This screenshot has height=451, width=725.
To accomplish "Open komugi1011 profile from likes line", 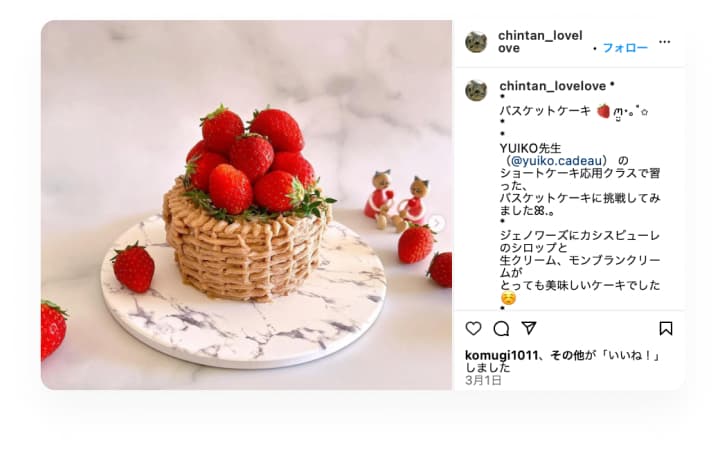I will click(501, 355).
